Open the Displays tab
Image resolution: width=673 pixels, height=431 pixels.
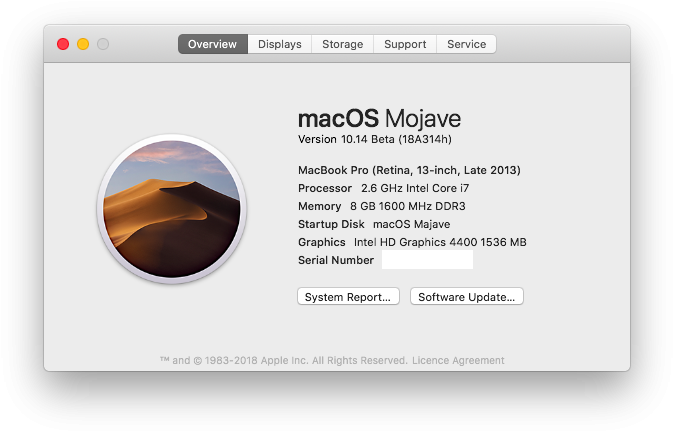pos(279,44)
